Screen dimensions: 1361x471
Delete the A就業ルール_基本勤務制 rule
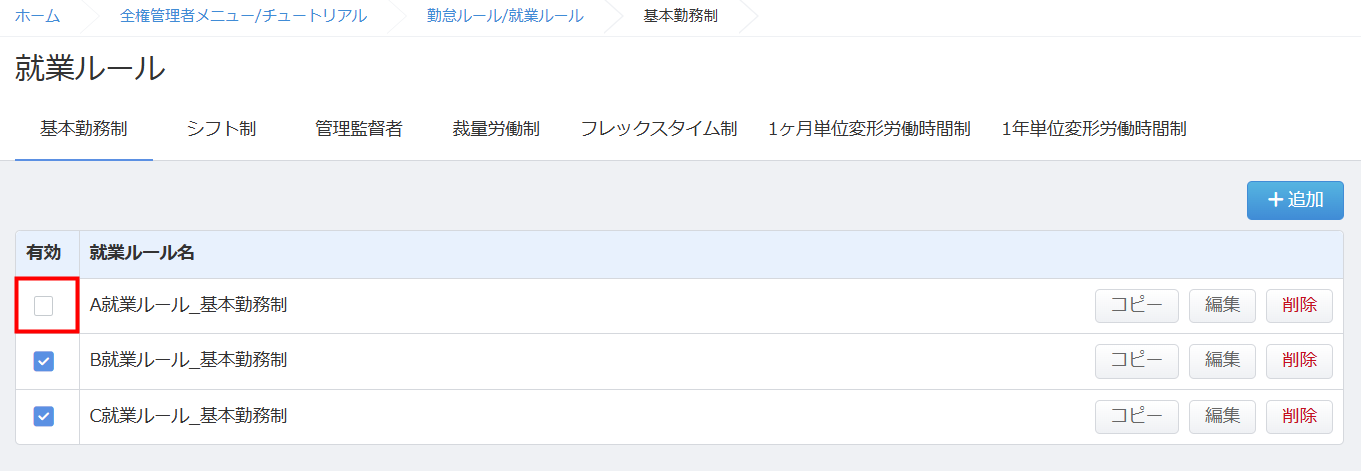[1299, 306]
